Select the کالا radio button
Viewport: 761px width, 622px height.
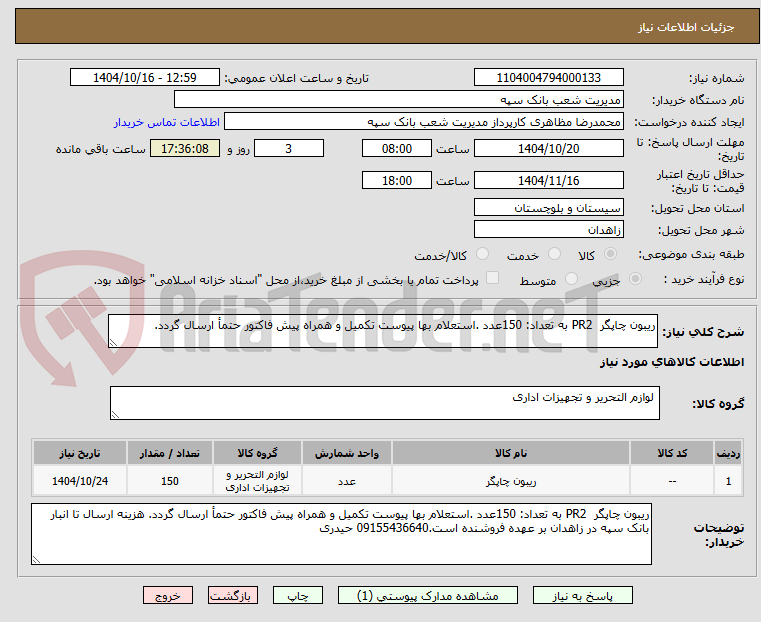pyautogui.click(x=611, y=254)
